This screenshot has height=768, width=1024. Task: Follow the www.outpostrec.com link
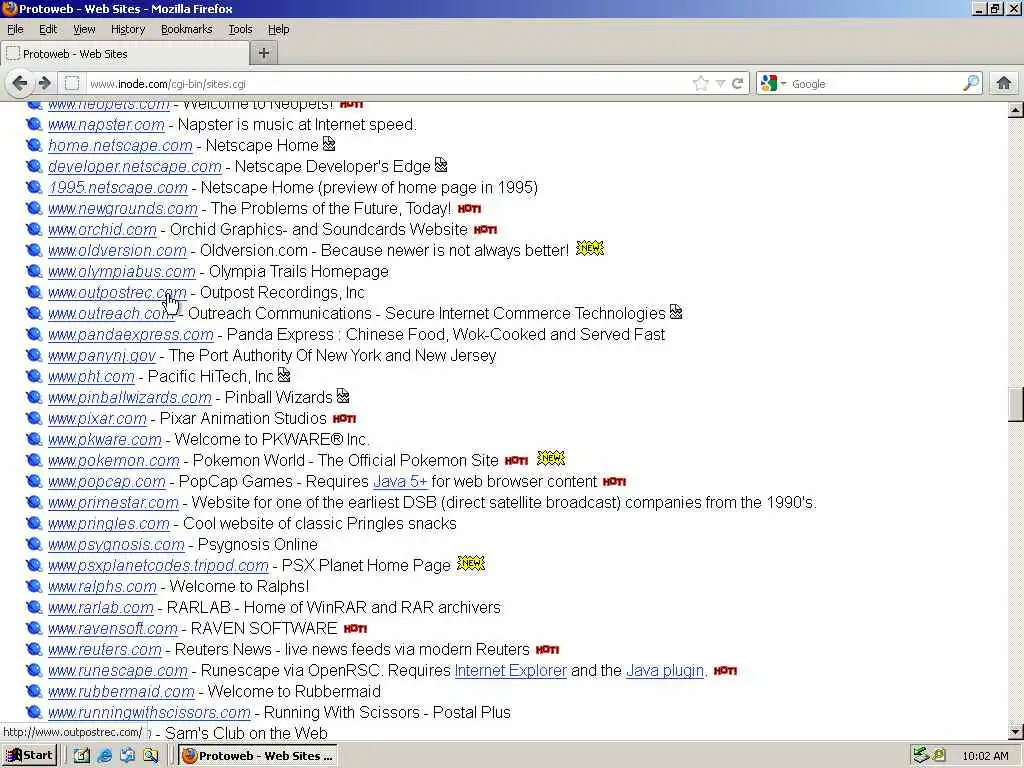pyautogui.click(x=117, y=293)
